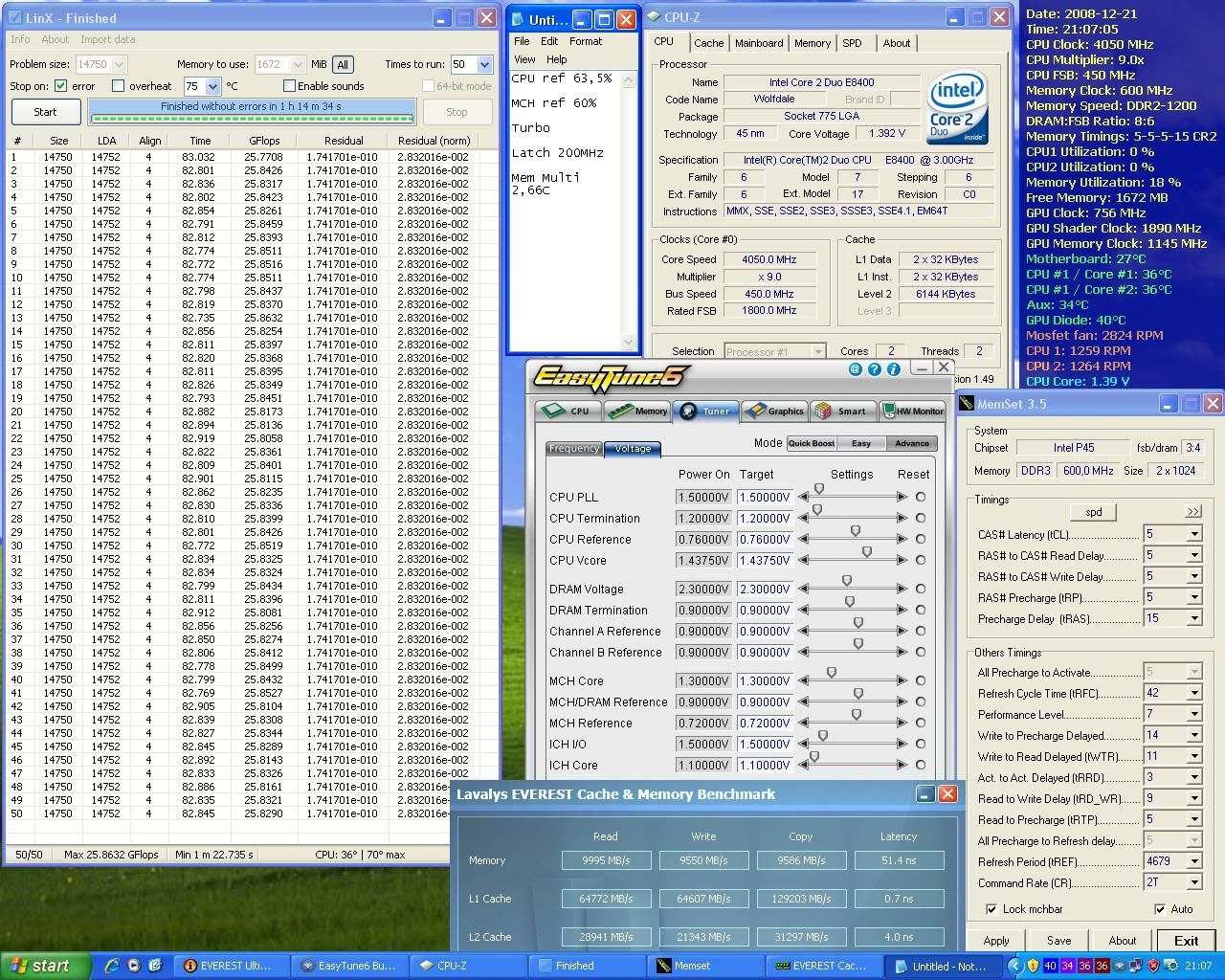This screenshot has height=980, width=1225.
Task: Select Quick Boost mode in EasyTune6
Action: point(811,443)
